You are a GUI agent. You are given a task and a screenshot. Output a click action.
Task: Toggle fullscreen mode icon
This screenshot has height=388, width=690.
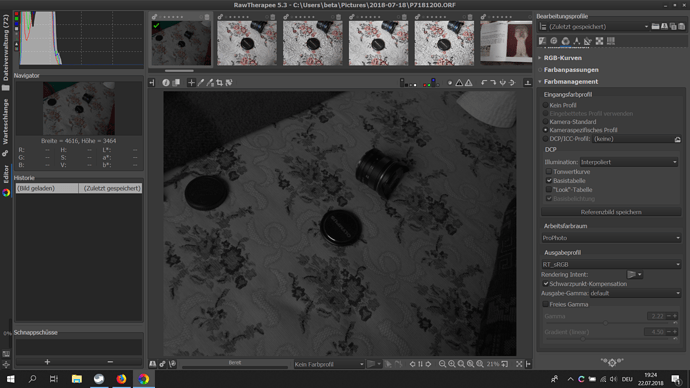click(x=519, y=364)
